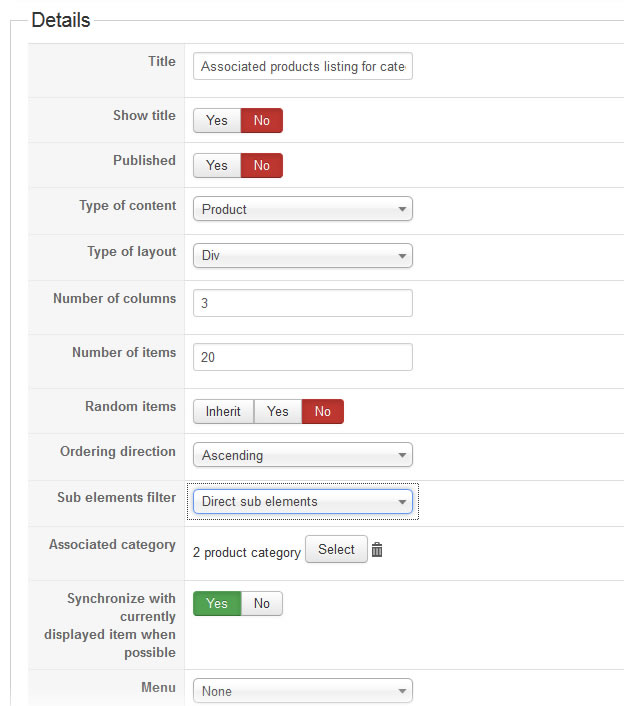624x706 pixels.
Task: Click the Number of items field
Action: [x=302, y=357]
